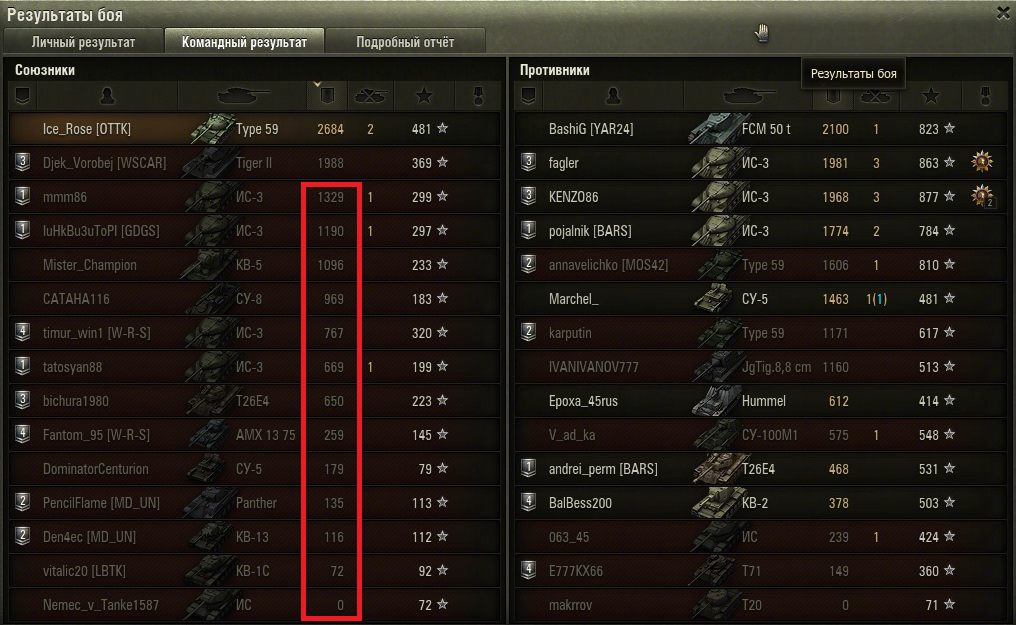Close the battle results window
The width and height of the screenshot is (1016, 625).
tap(1003, 12)
